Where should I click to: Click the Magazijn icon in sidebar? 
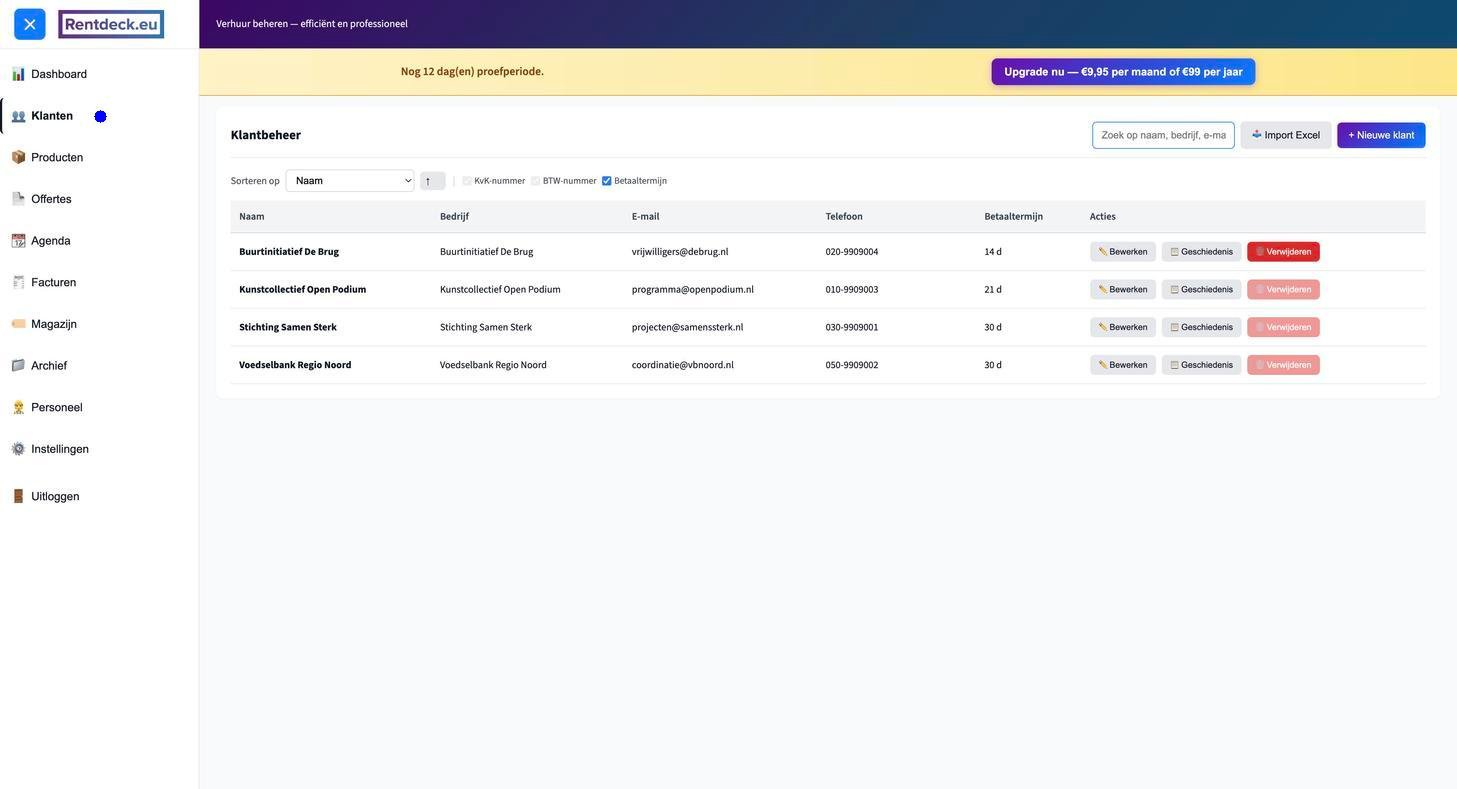click(18, 324)
